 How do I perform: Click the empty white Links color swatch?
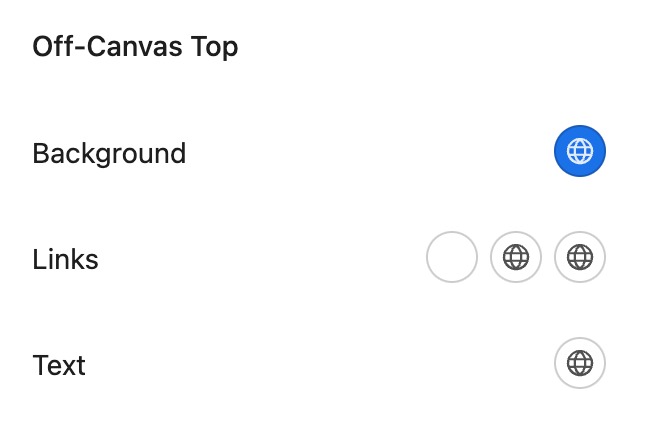452,257
